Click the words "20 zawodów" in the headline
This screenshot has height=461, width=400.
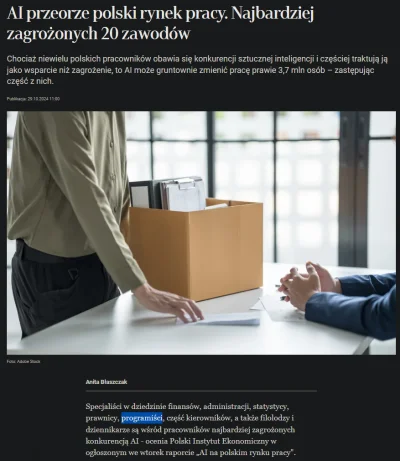pyautogui.click(x=145, y=34)
